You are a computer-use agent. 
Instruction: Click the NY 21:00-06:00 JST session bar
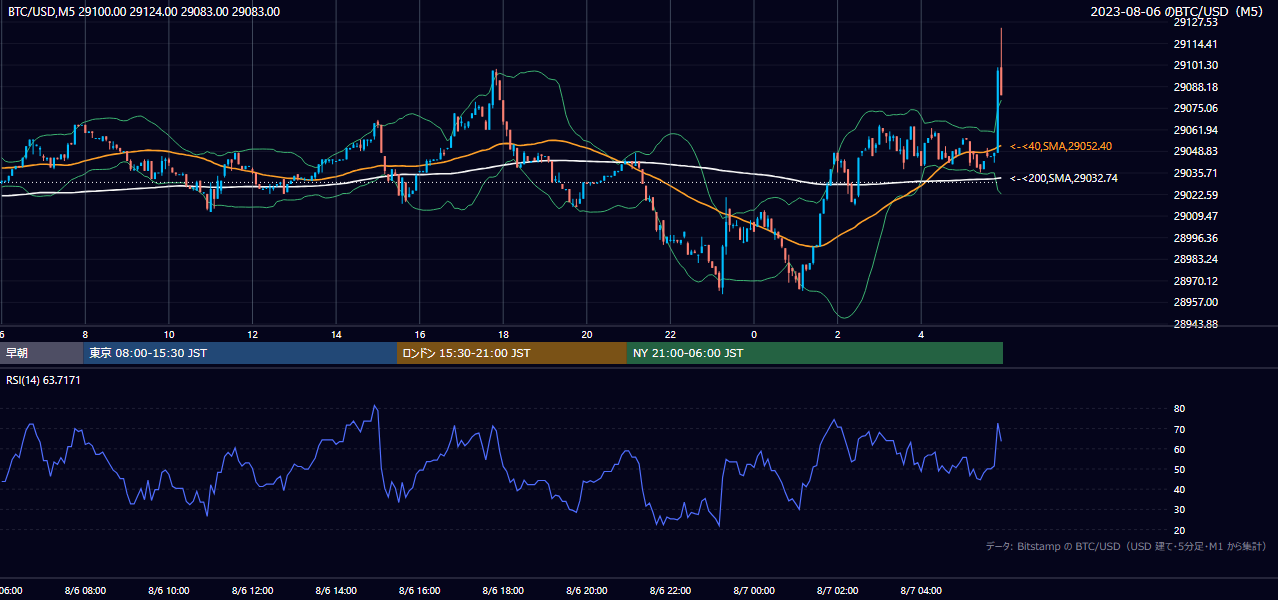tap(815, 353)
